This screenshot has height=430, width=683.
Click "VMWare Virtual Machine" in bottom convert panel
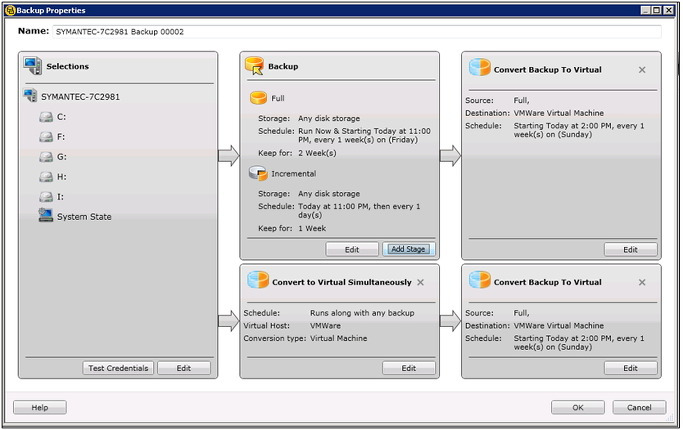(x=558, y=325)
